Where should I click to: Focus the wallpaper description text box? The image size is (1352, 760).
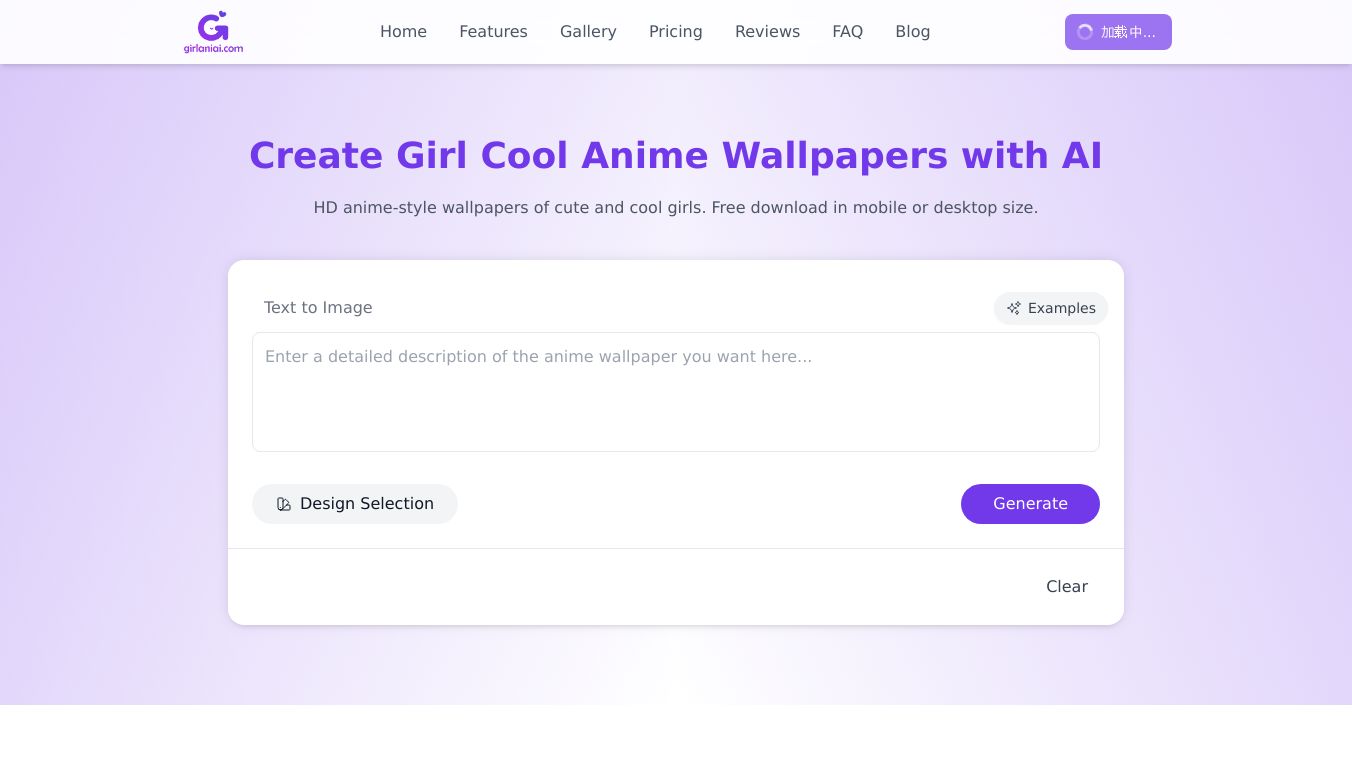point(675,392)
